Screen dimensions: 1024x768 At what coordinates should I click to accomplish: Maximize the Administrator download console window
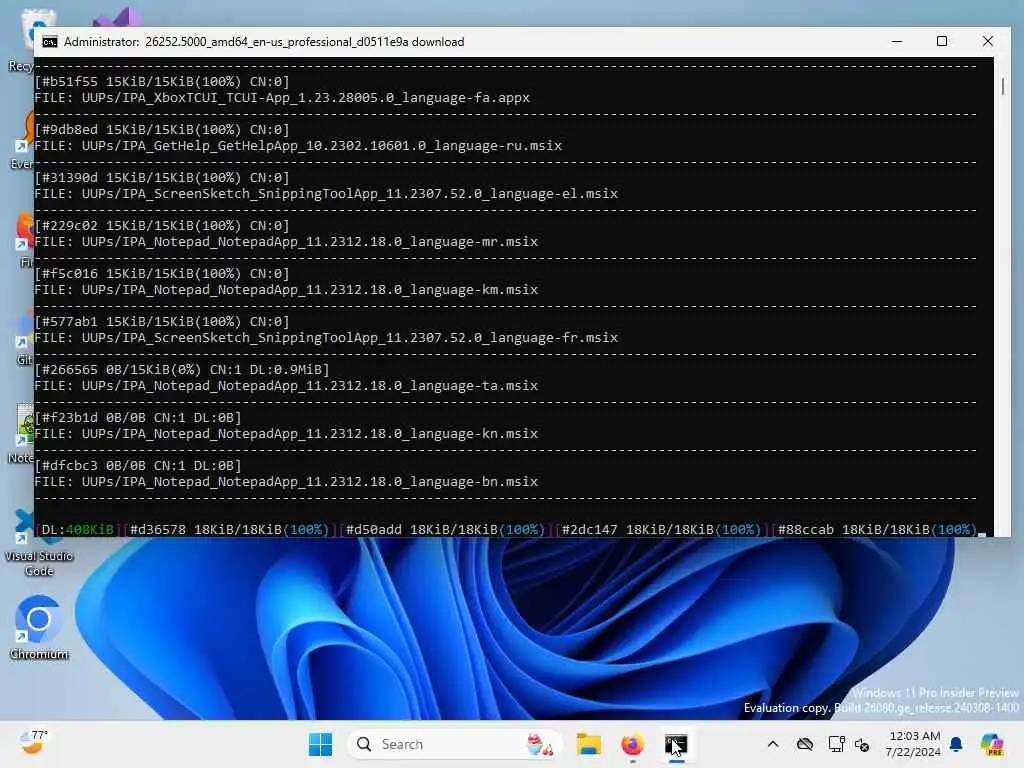point(942,41)
